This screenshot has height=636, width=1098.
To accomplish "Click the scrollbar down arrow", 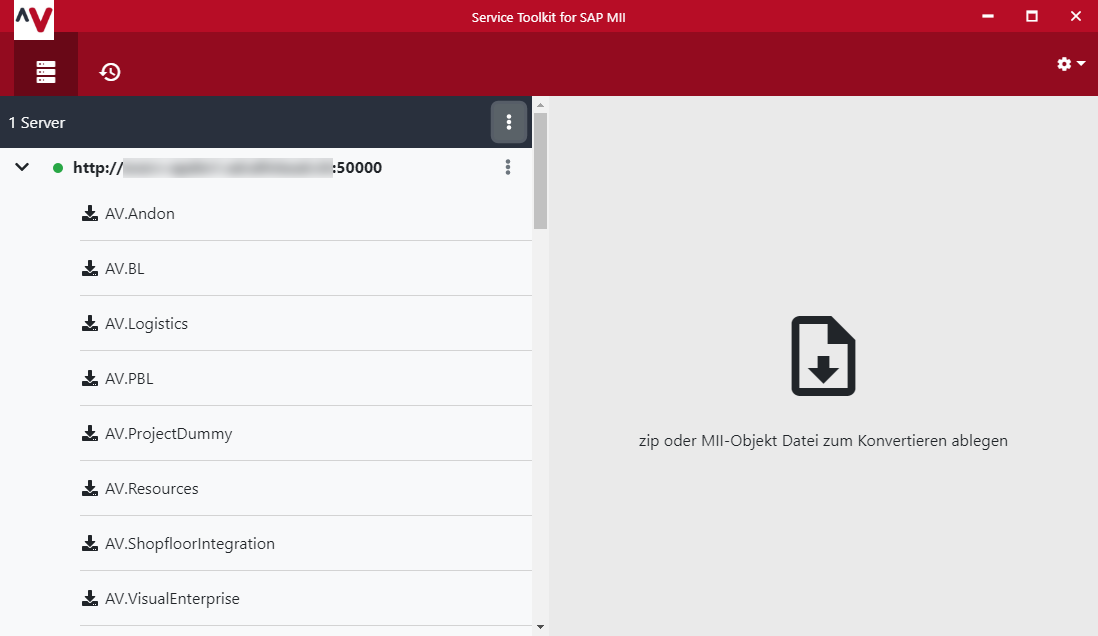I will tap(540, 627).
